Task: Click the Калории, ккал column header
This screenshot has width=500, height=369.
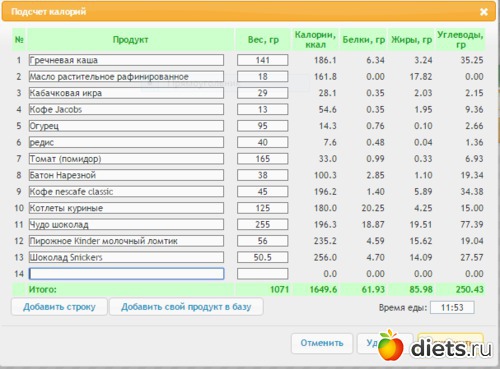Action: 315,40
